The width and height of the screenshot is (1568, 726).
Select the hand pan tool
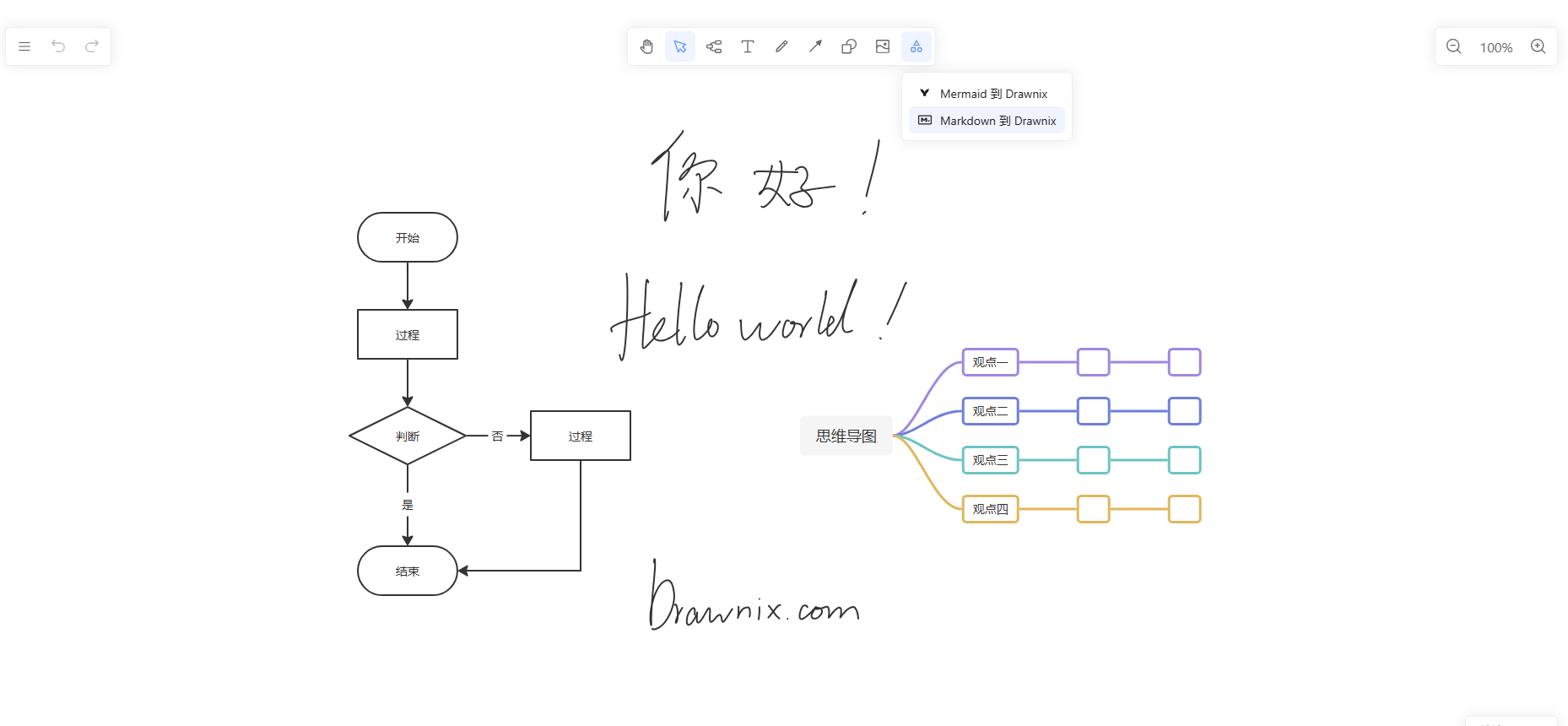pyautogui.click(x=646, y=46)
